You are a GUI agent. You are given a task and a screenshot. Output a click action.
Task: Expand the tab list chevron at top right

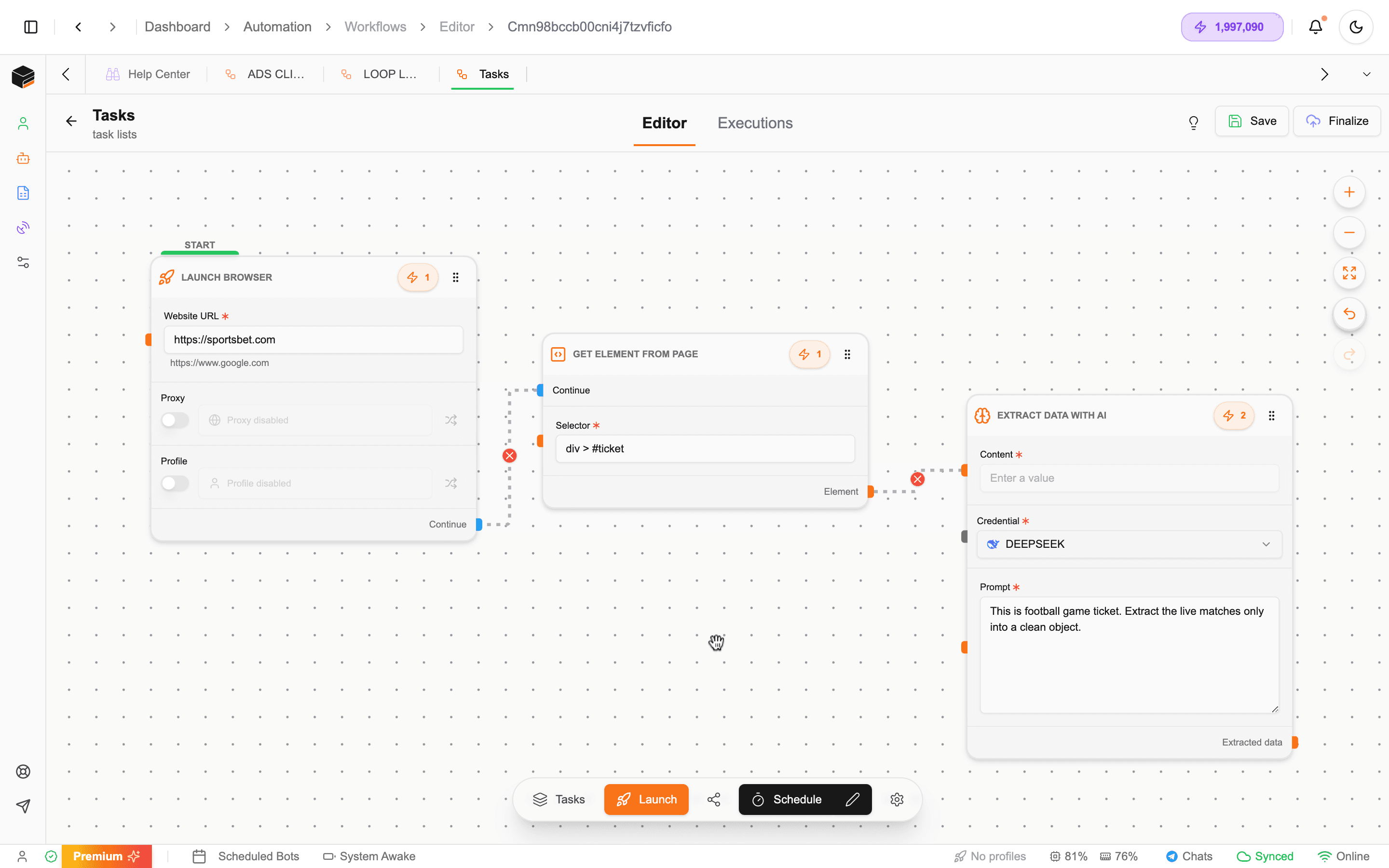1366,75
